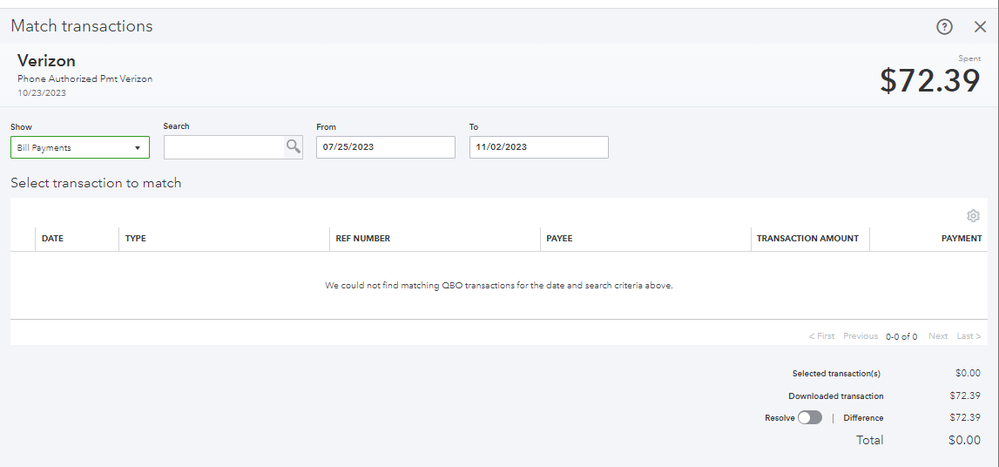Go to First page link
The image size is (999, 467).
822,336
